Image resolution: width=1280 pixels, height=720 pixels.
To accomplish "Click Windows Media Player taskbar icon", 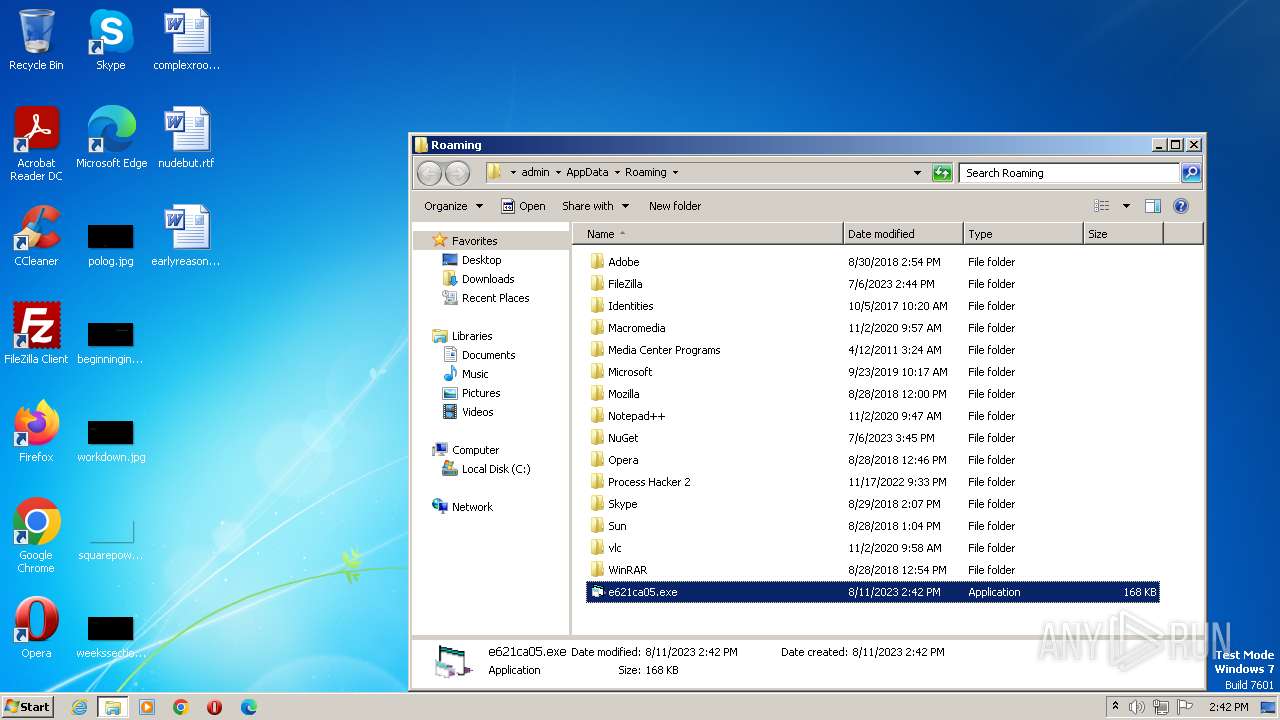I will pos(147,707).
